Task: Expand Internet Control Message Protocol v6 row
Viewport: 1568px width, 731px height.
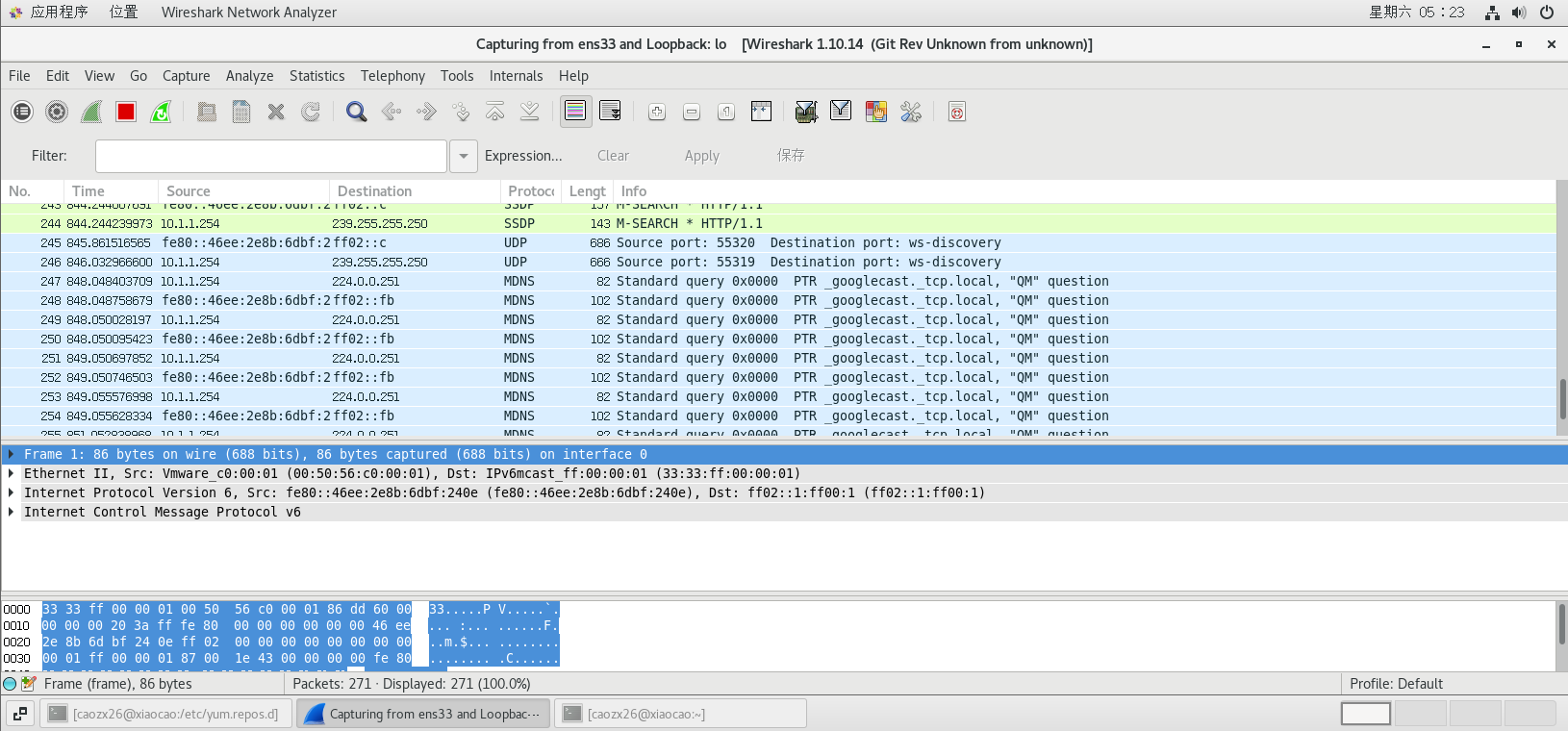Action: 11,512
